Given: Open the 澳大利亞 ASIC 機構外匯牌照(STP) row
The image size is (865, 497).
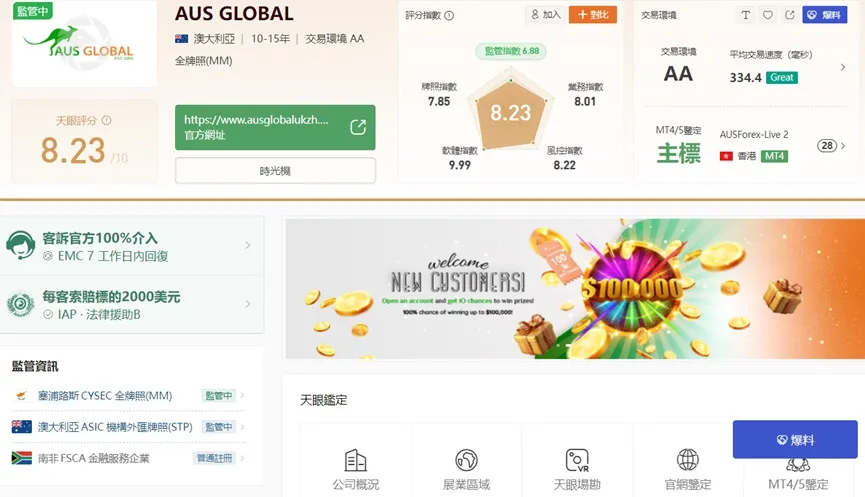Looking at the screenshot, I should point(129,427).
